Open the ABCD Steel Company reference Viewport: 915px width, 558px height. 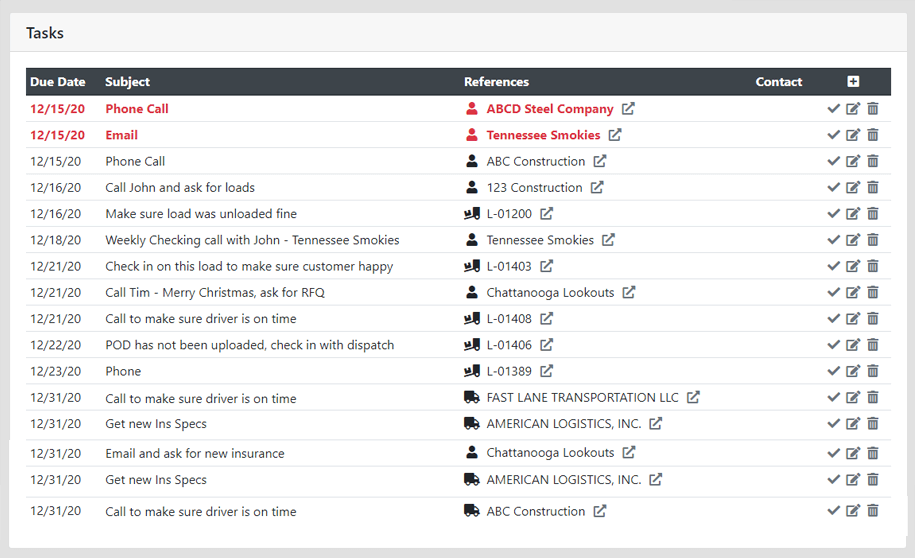(550, 109)
